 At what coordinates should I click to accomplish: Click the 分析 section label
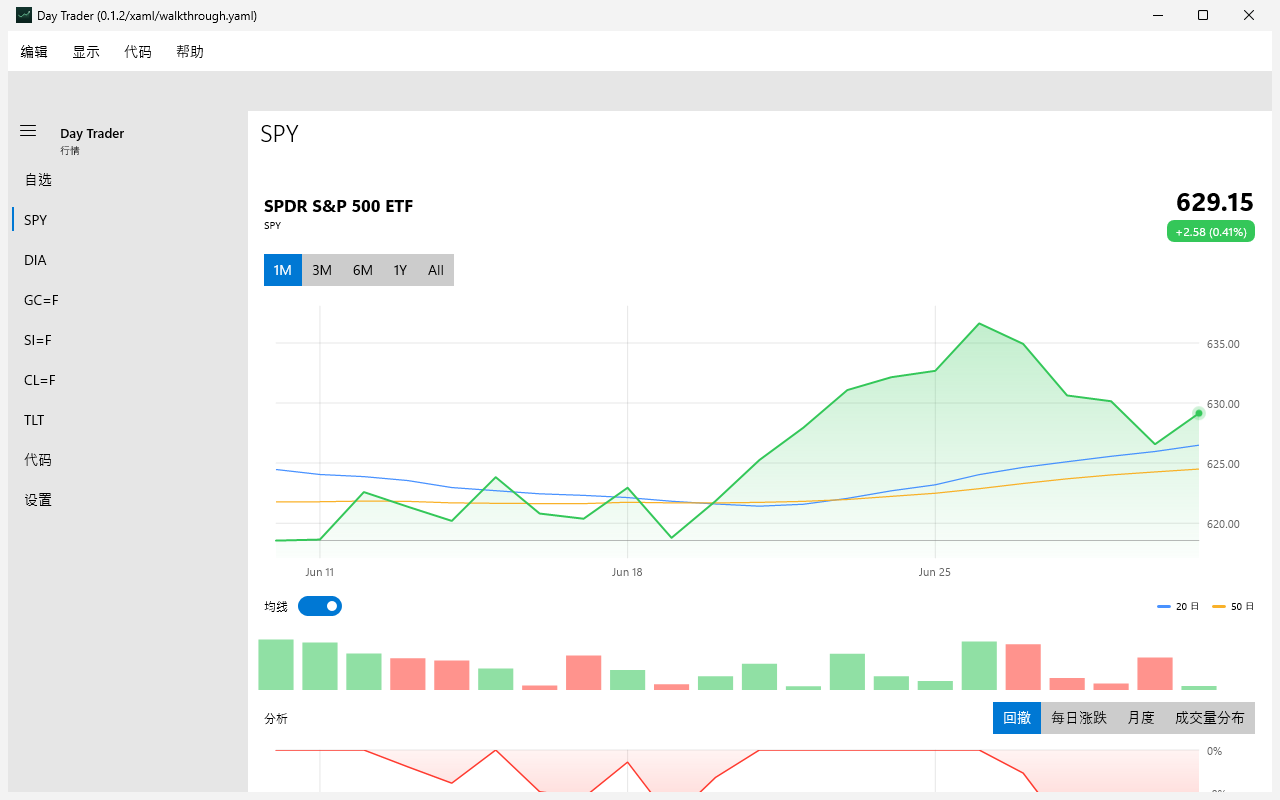coord(276,719)
